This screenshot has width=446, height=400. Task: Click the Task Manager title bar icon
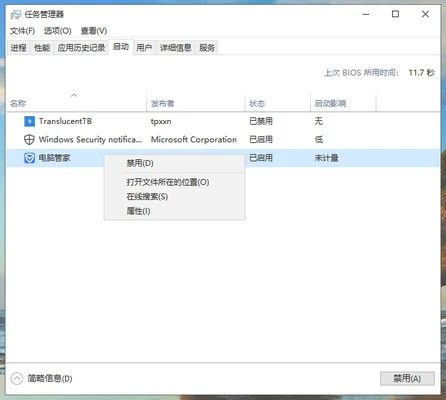[x=16, y=14]
